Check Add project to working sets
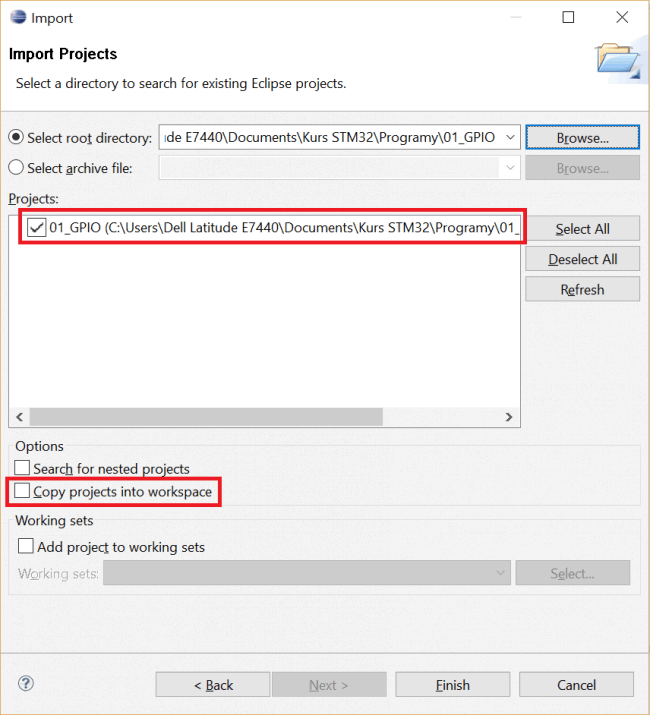Screen dimensions: 650x715 click(26, 546)
